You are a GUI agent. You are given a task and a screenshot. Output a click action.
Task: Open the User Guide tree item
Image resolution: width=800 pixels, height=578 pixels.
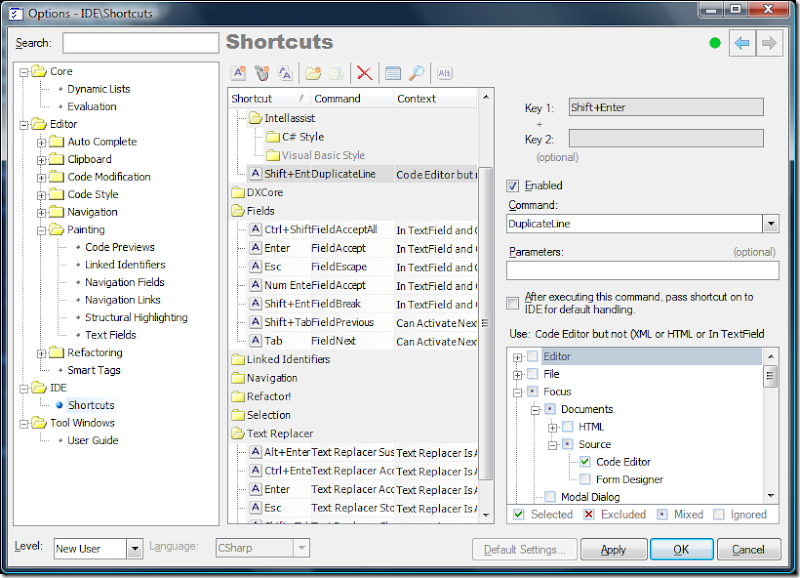pyautogui.click(x=93, y=440)
